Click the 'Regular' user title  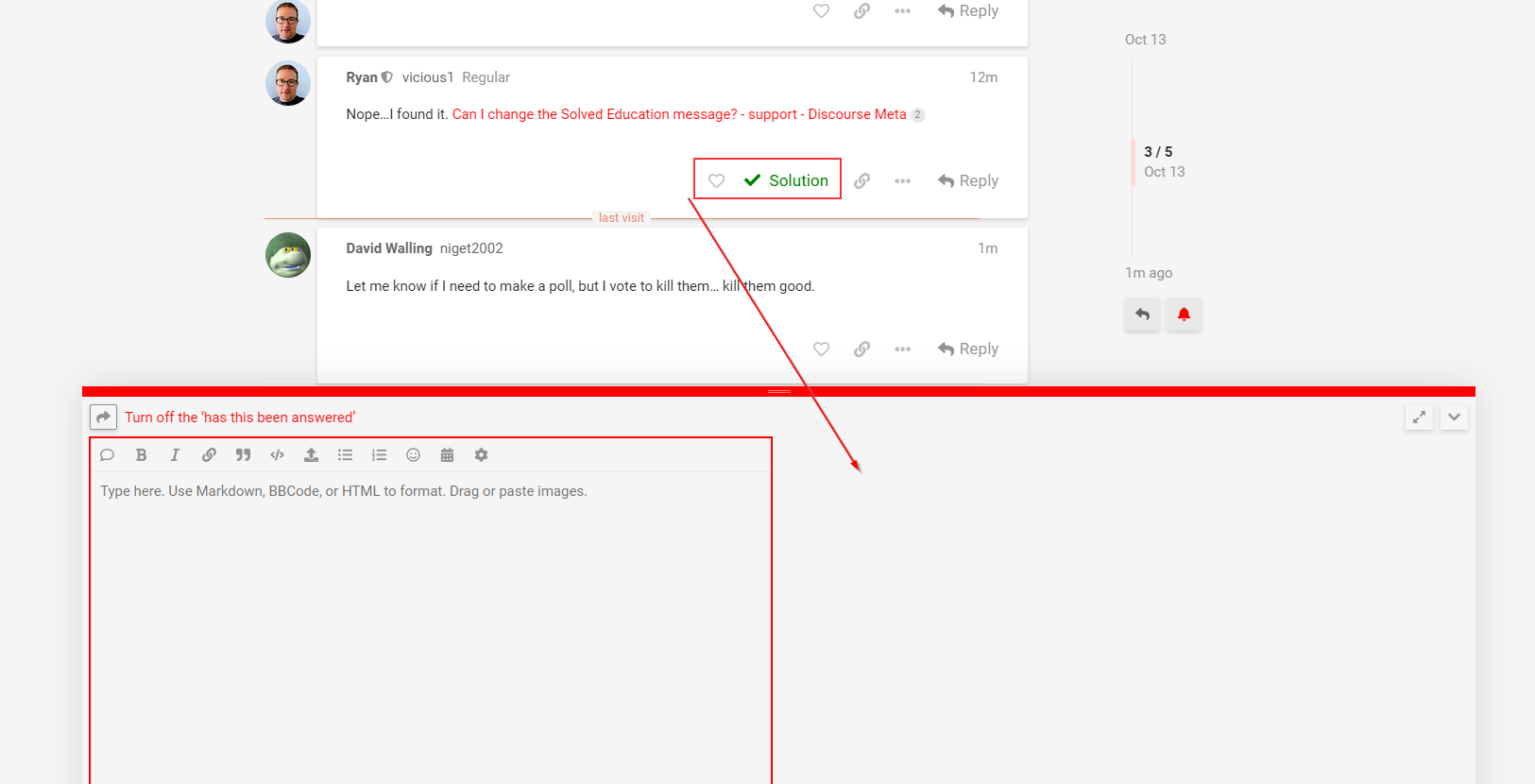click(486, 77)
